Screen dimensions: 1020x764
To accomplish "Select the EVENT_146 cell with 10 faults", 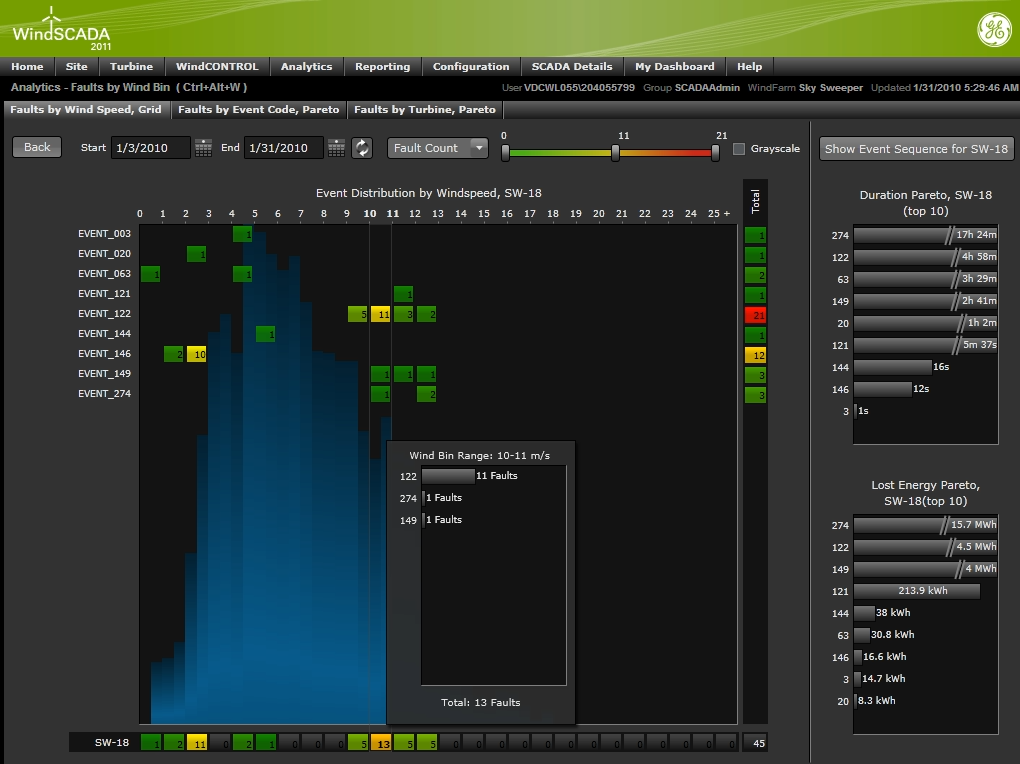I will (196, 354).
